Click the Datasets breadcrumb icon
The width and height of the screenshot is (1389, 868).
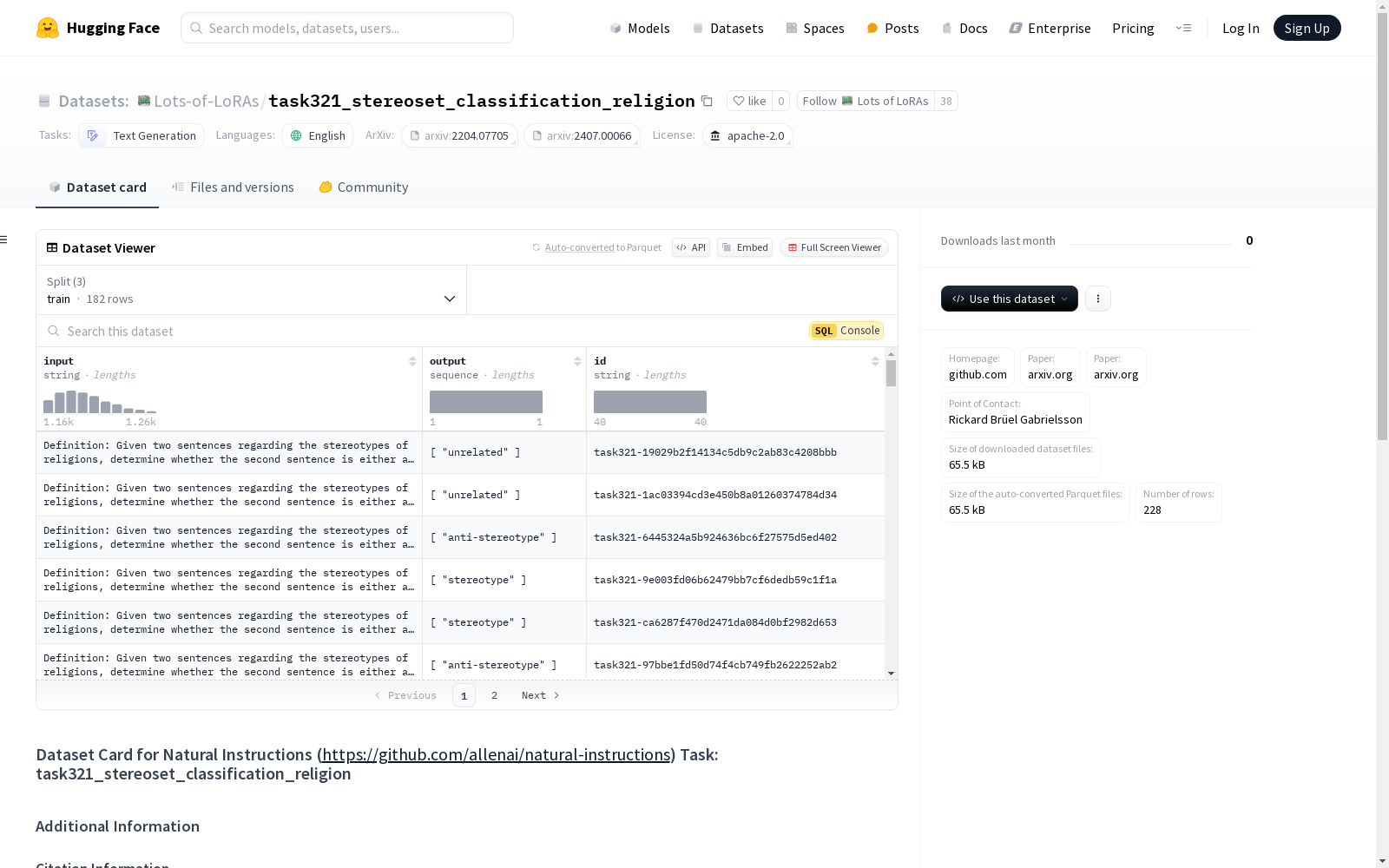pyautogui.click(x=44, y=102)
